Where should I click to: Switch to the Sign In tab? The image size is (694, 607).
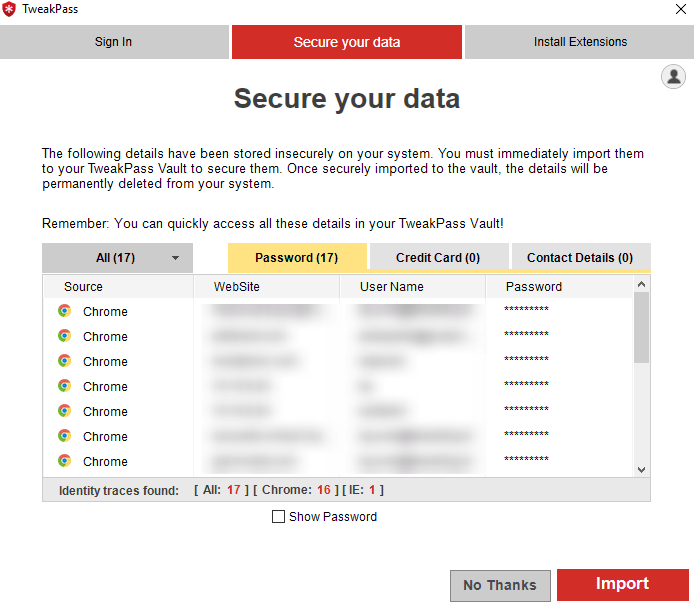click(113, 42)
